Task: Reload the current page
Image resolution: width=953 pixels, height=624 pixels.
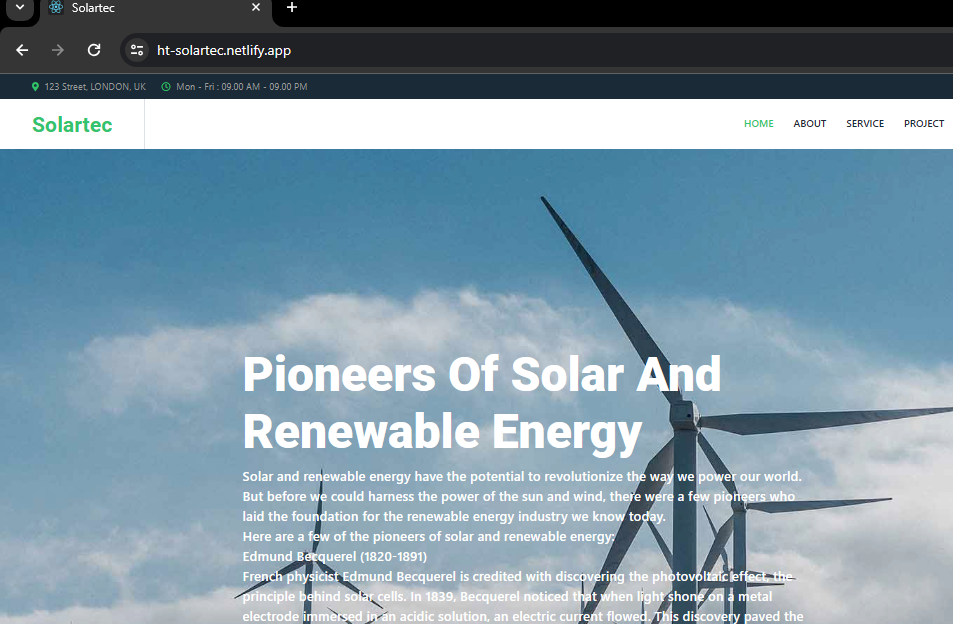Action: (94, 50)
